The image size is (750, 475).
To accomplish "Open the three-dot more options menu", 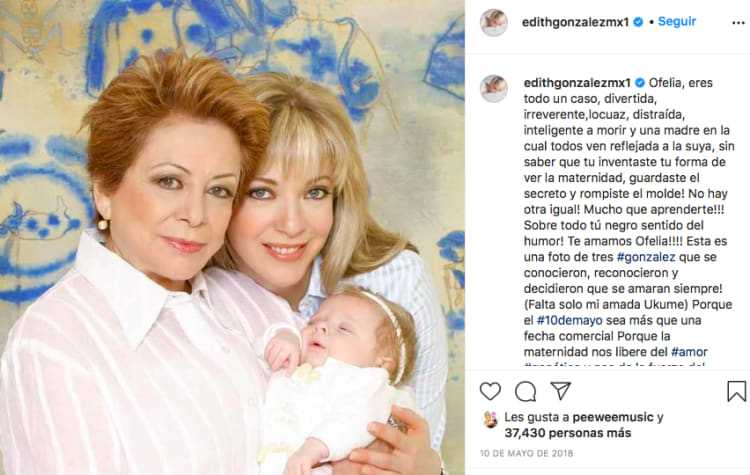I will 738,23.
